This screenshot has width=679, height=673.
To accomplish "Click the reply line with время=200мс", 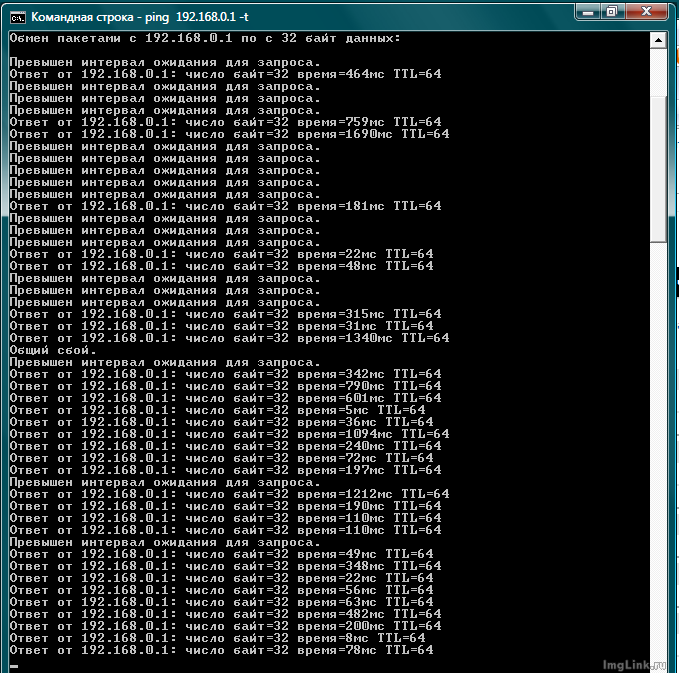I will pyautogui.click(x=226, y=626).
